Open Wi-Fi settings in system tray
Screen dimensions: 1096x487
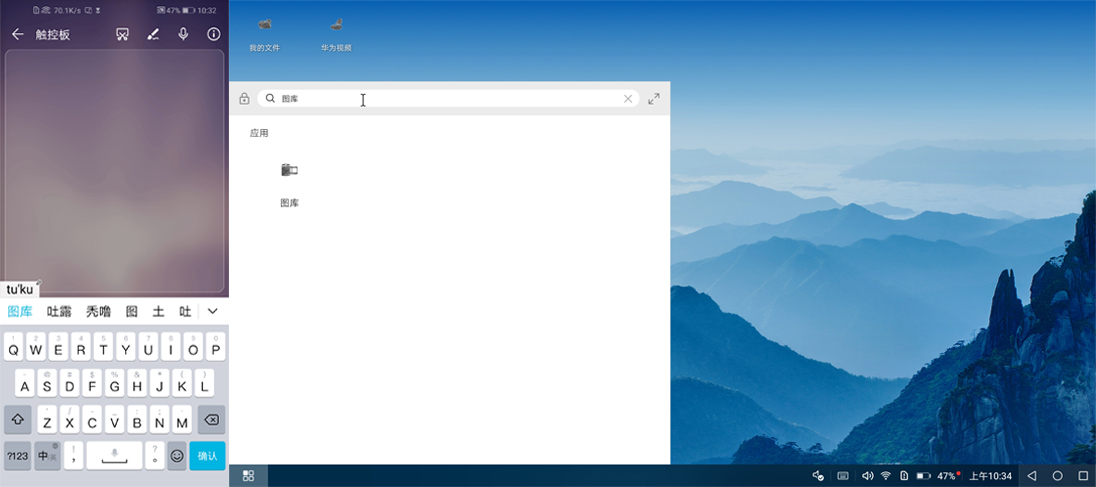coord(886,476)
